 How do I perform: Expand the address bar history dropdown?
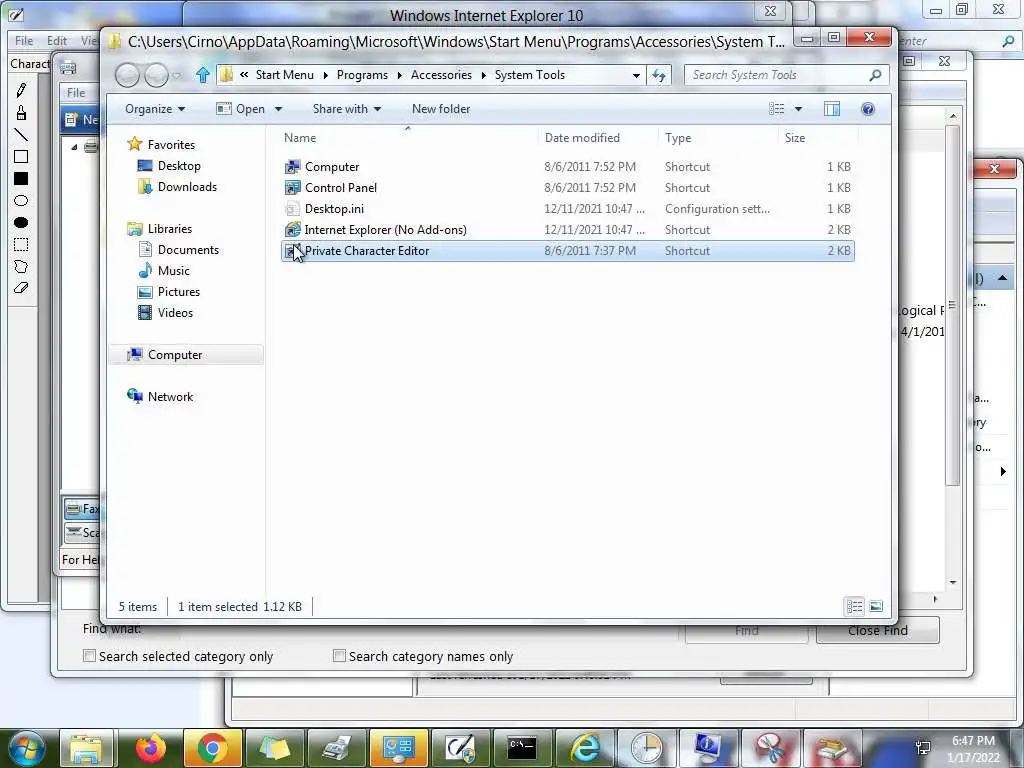[x=636, y=75]
